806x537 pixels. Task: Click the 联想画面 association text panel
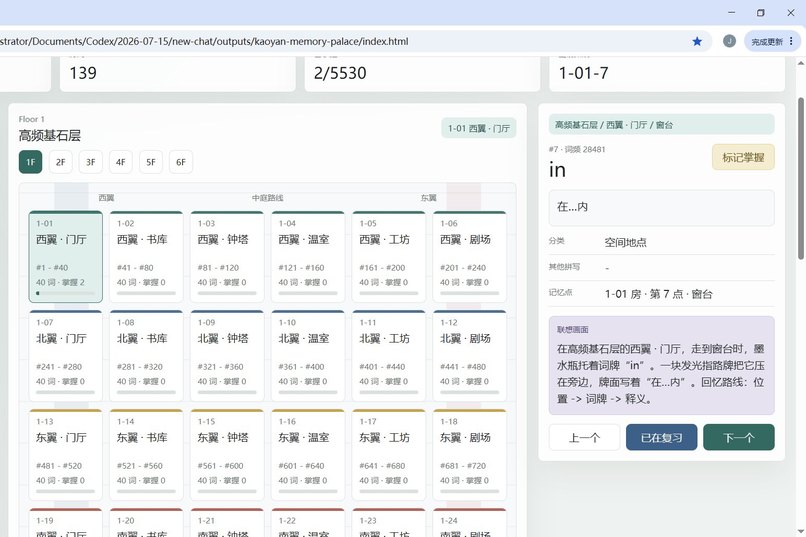662,365
